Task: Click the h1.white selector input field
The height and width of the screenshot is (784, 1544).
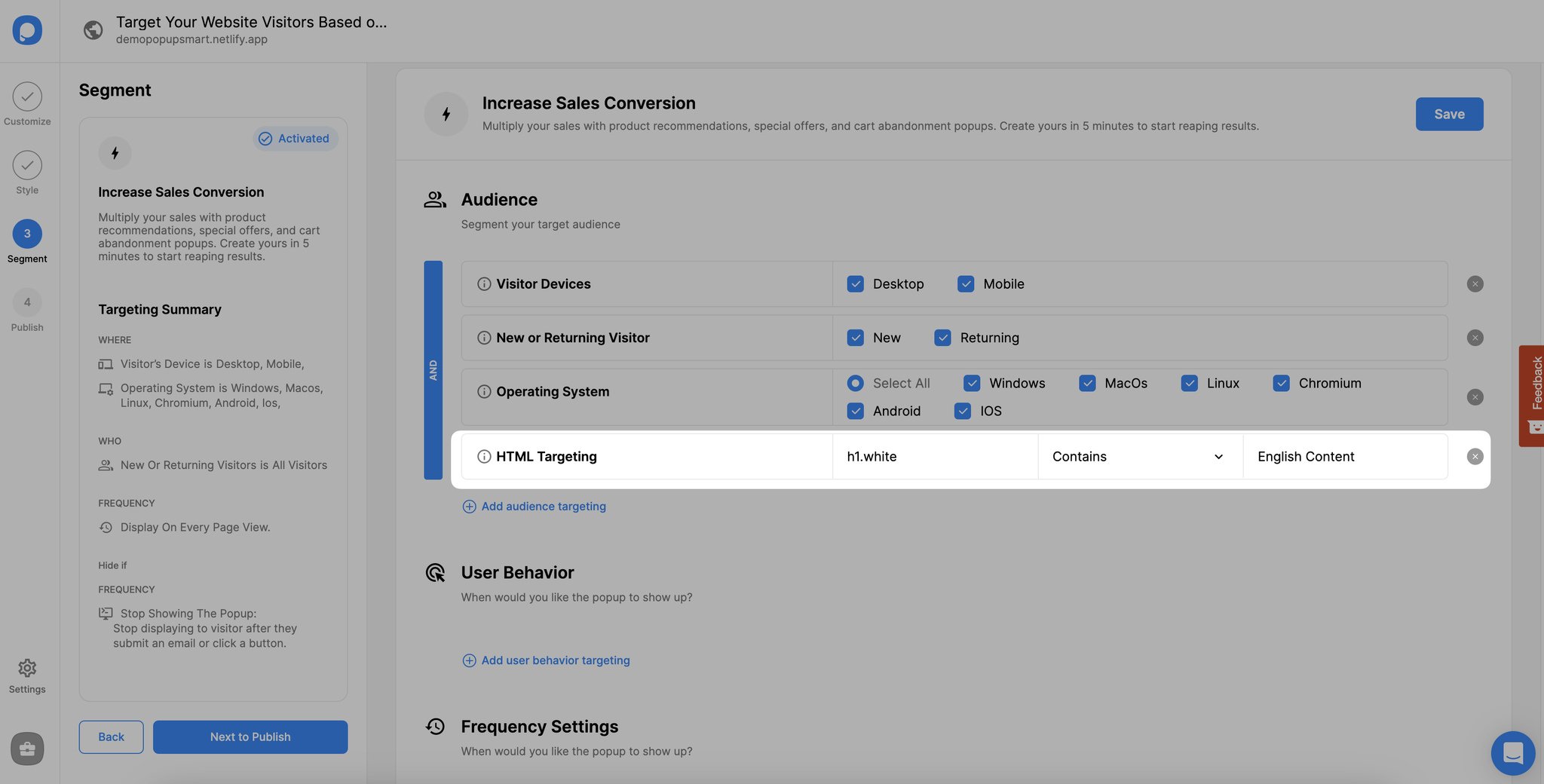Action: click(935, 456)
